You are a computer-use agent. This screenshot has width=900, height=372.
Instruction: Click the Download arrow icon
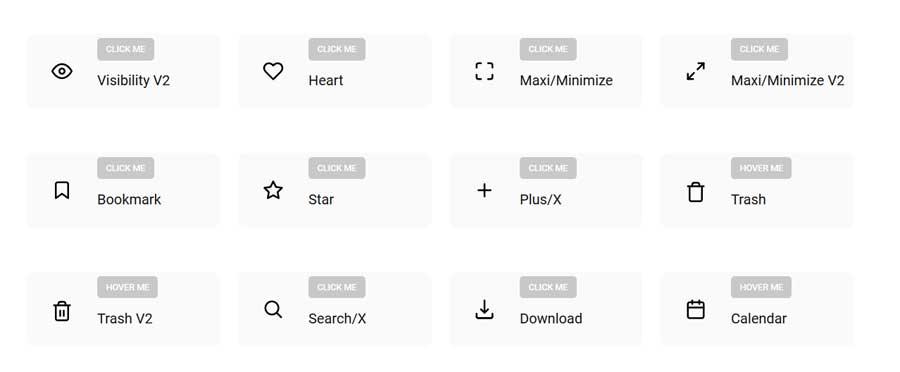point(484,309)
